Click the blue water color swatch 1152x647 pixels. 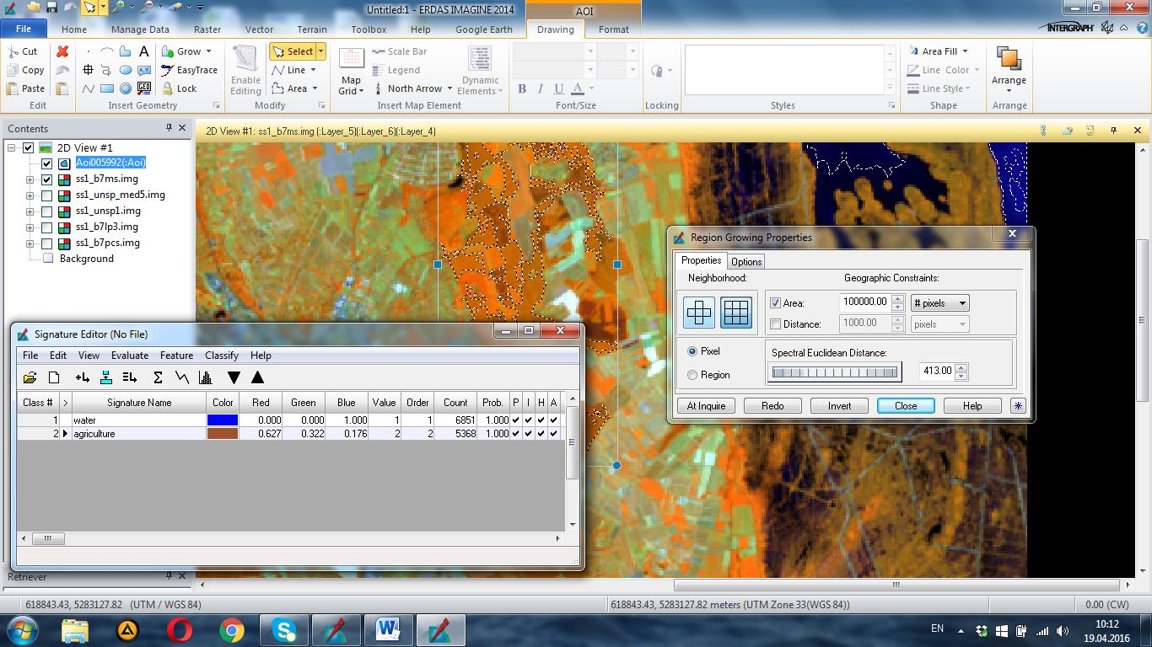pos(223,420)
